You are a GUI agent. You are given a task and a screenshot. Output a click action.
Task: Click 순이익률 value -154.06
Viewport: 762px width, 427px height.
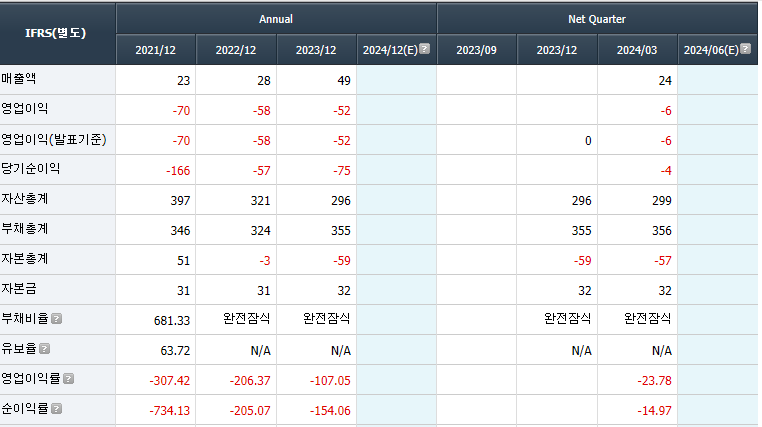pyautogui.click(x=330, y=411)
